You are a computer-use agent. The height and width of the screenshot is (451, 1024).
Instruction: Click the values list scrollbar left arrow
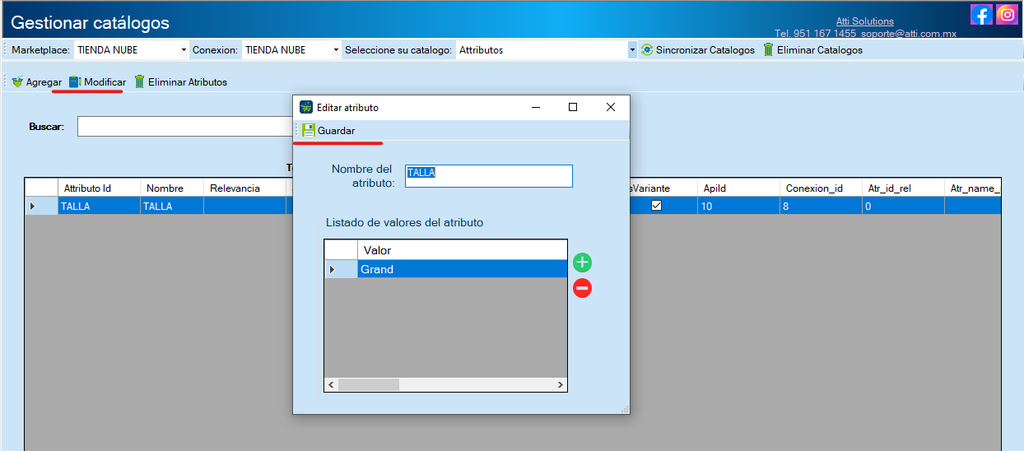pos(330,385)
